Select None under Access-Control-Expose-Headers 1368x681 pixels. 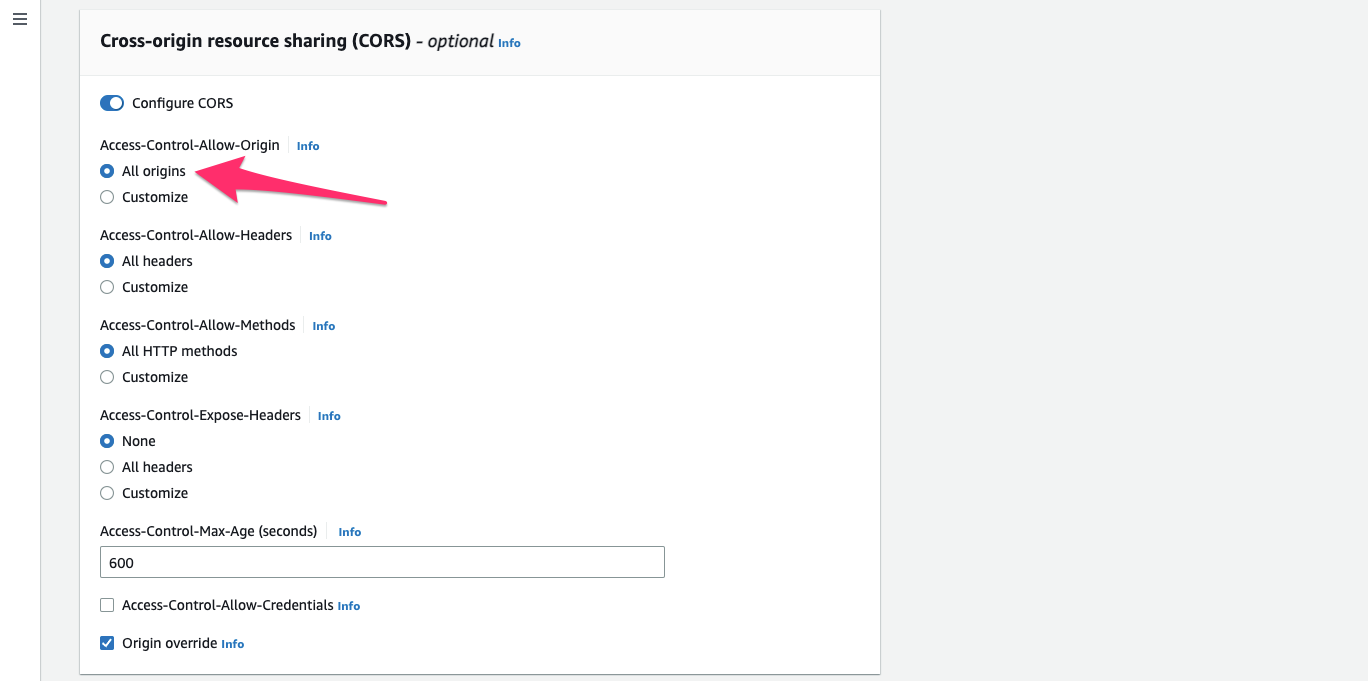pos(107,441)
